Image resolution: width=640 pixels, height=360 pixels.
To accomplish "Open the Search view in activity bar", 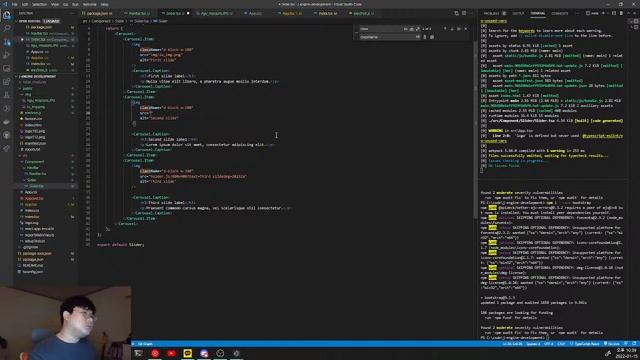I will click(x=7, y=29).
